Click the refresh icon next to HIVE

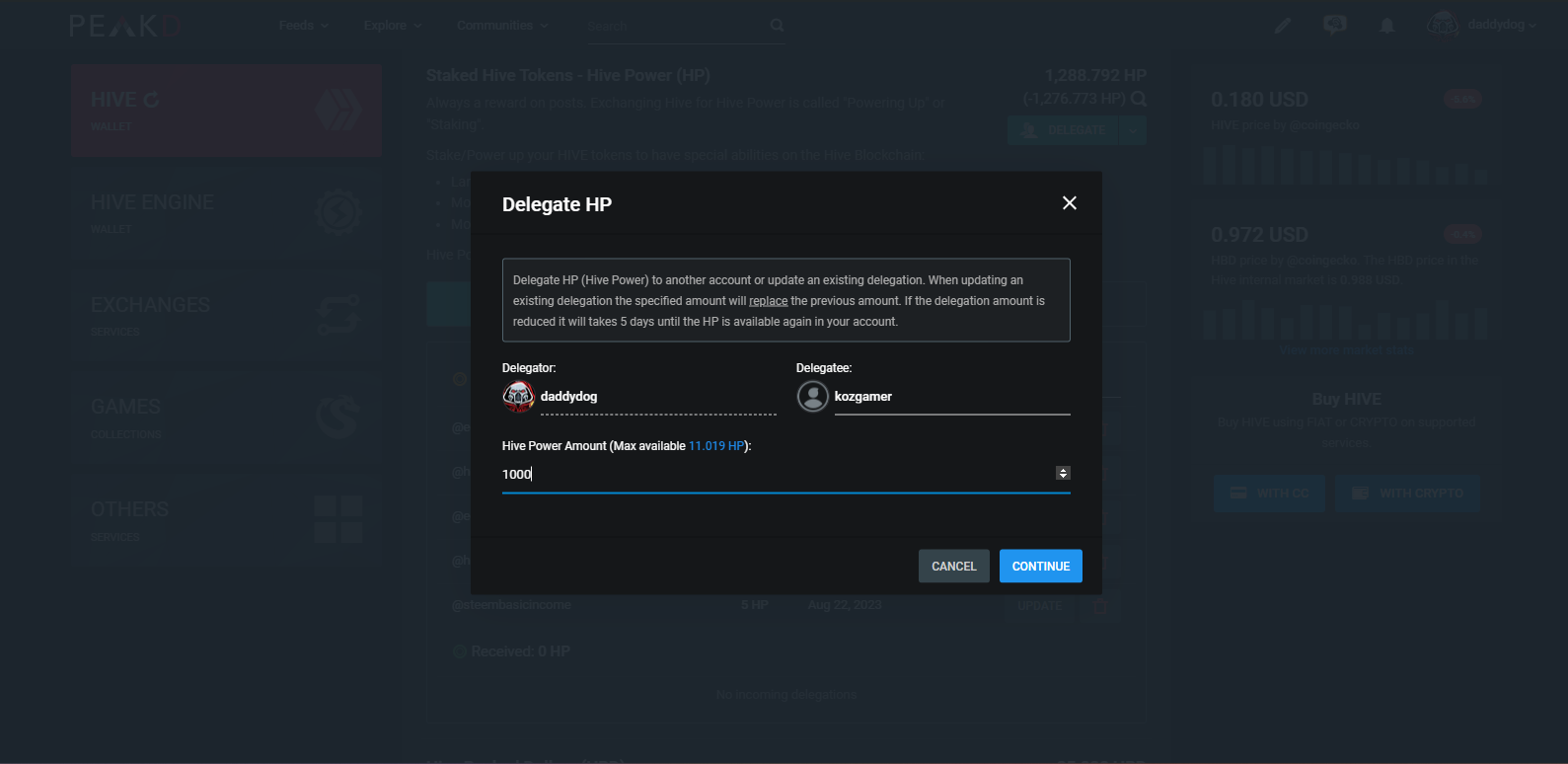151,100
